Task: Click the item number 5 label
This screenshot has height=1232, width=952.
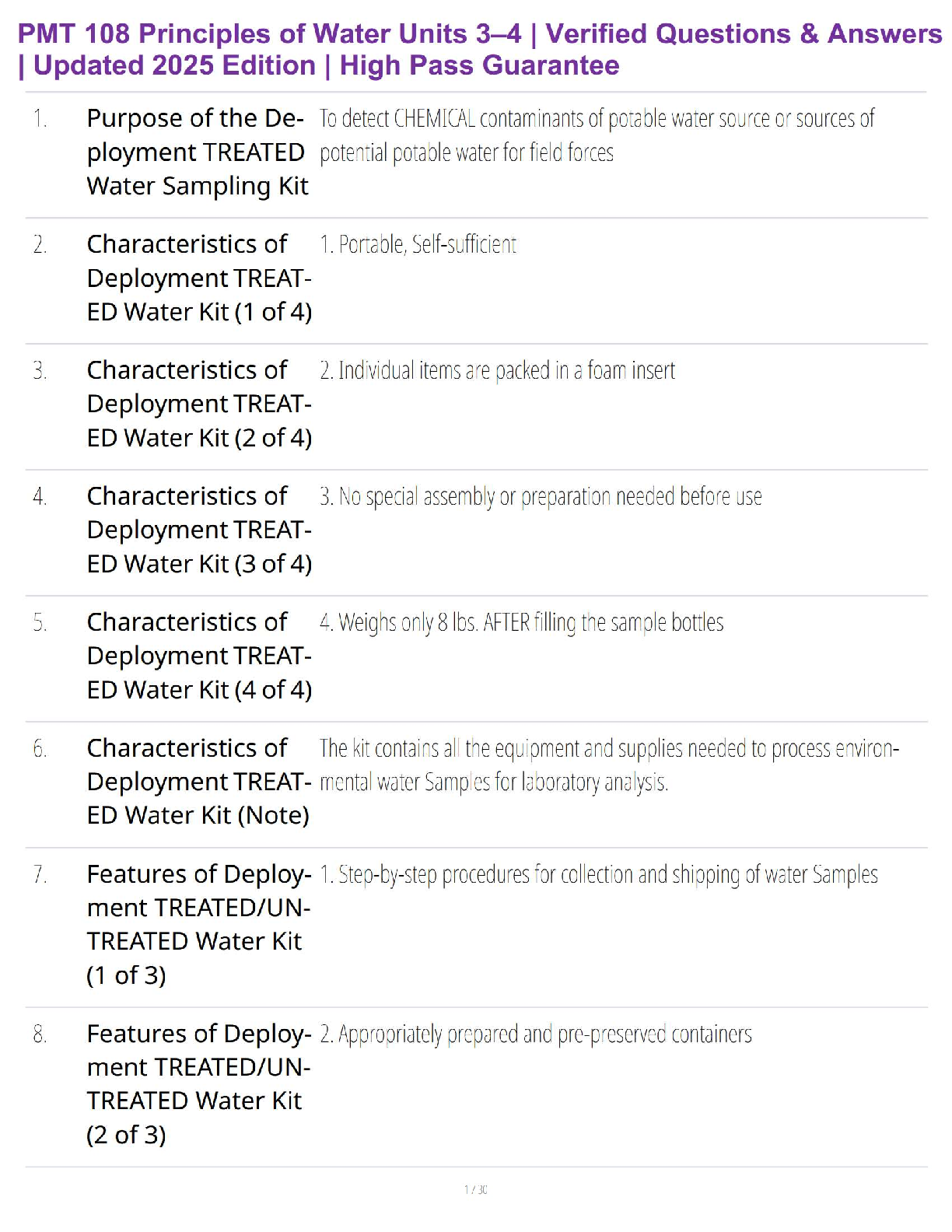Action: (x=40, y=623)
